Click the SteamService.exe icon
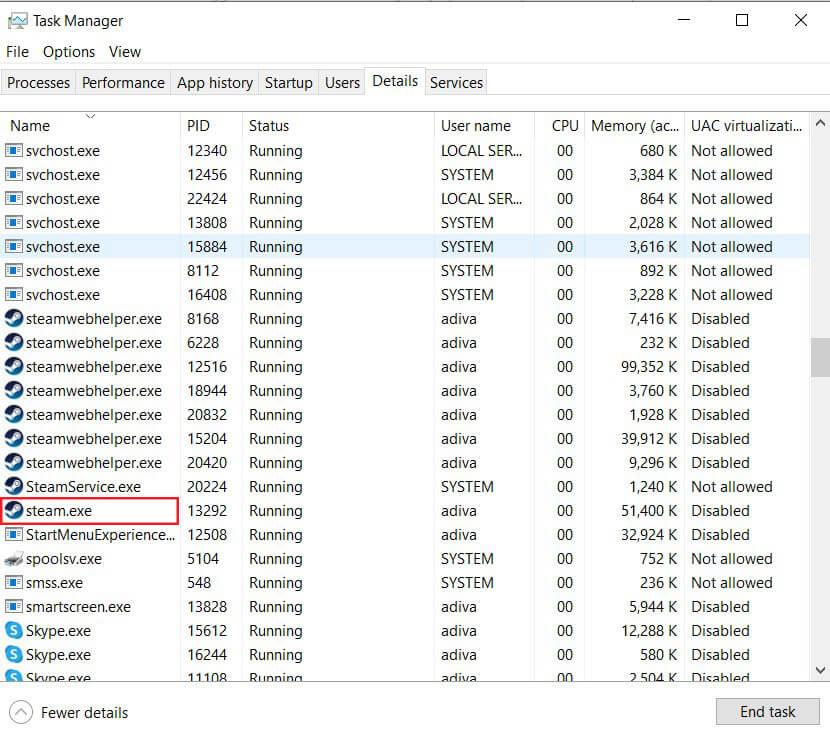830x742 pixels. (x=14, y=487)
